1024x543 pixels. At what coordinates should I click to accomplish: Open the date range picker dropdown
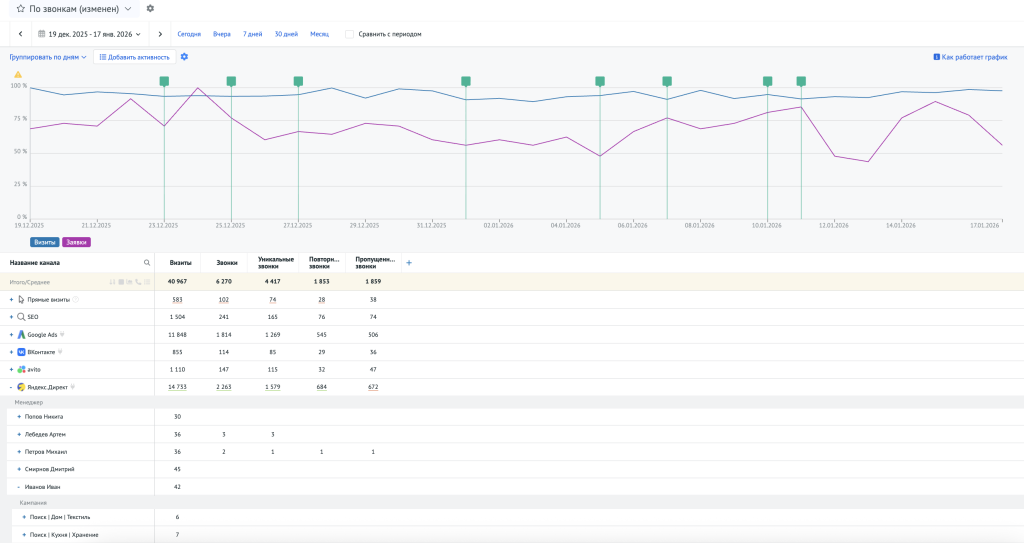pyautogui.click(x=89, y=34)
